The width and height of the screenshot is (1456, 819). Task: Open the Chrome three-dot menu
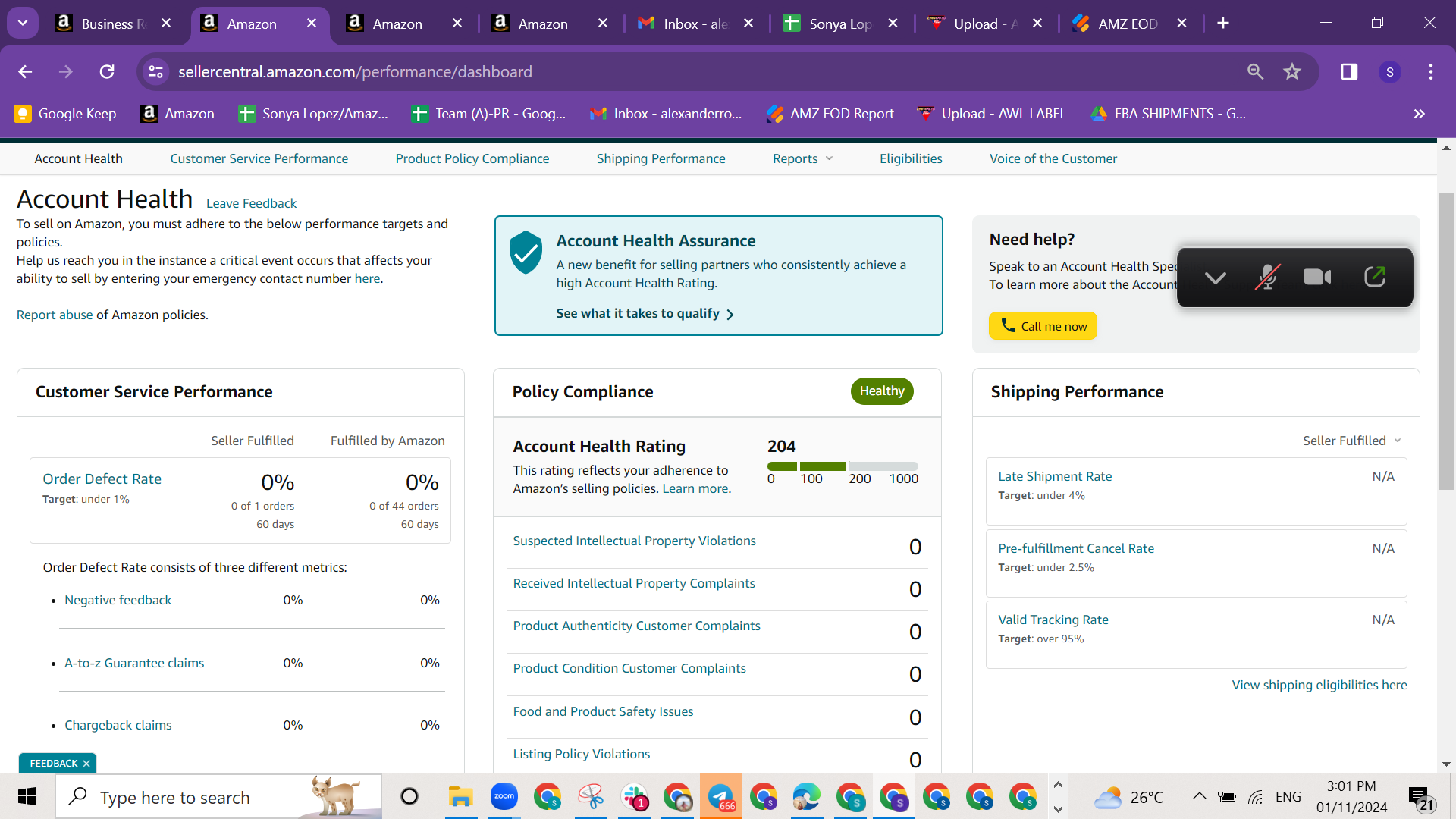tap(1431, 71)
